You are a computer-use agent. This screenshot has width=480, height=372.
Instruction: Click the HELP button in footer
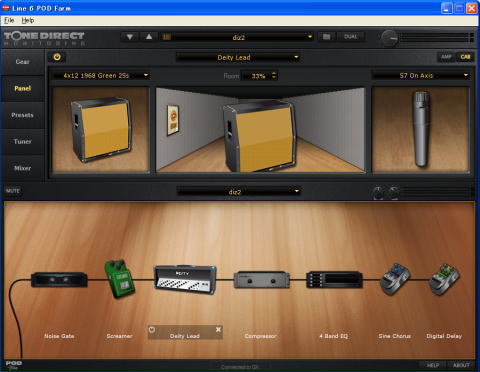pyautogui.click(x=433, y=365)
